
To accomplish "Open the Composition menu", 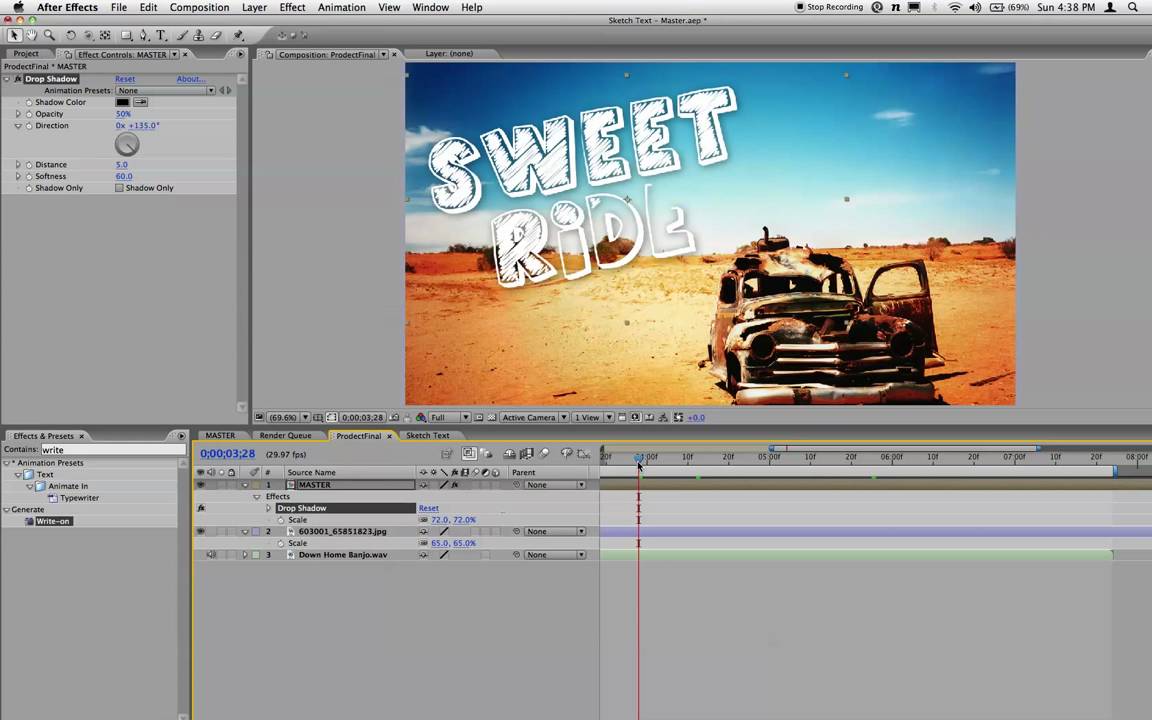I will (199, 7).
